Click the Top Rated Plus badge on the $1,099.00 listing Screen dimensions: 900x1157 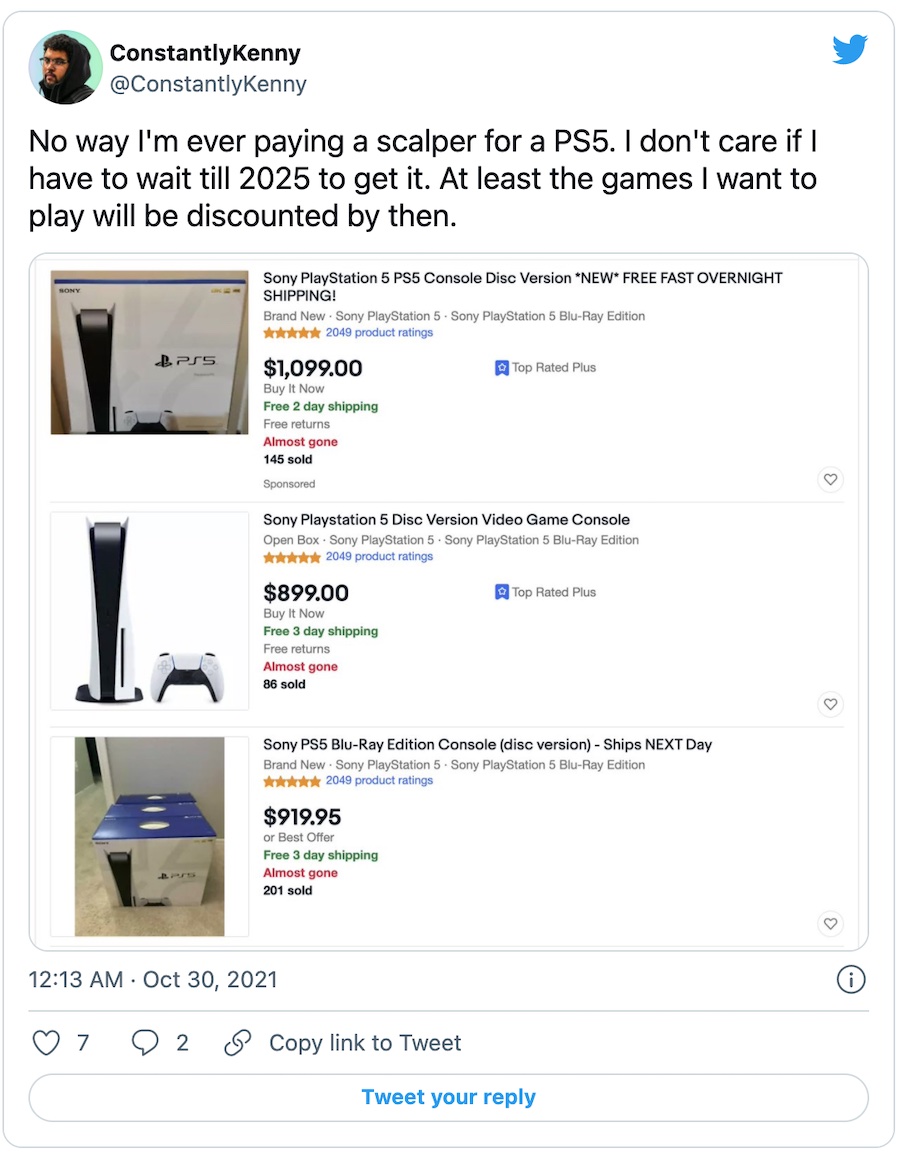point(545,367)
